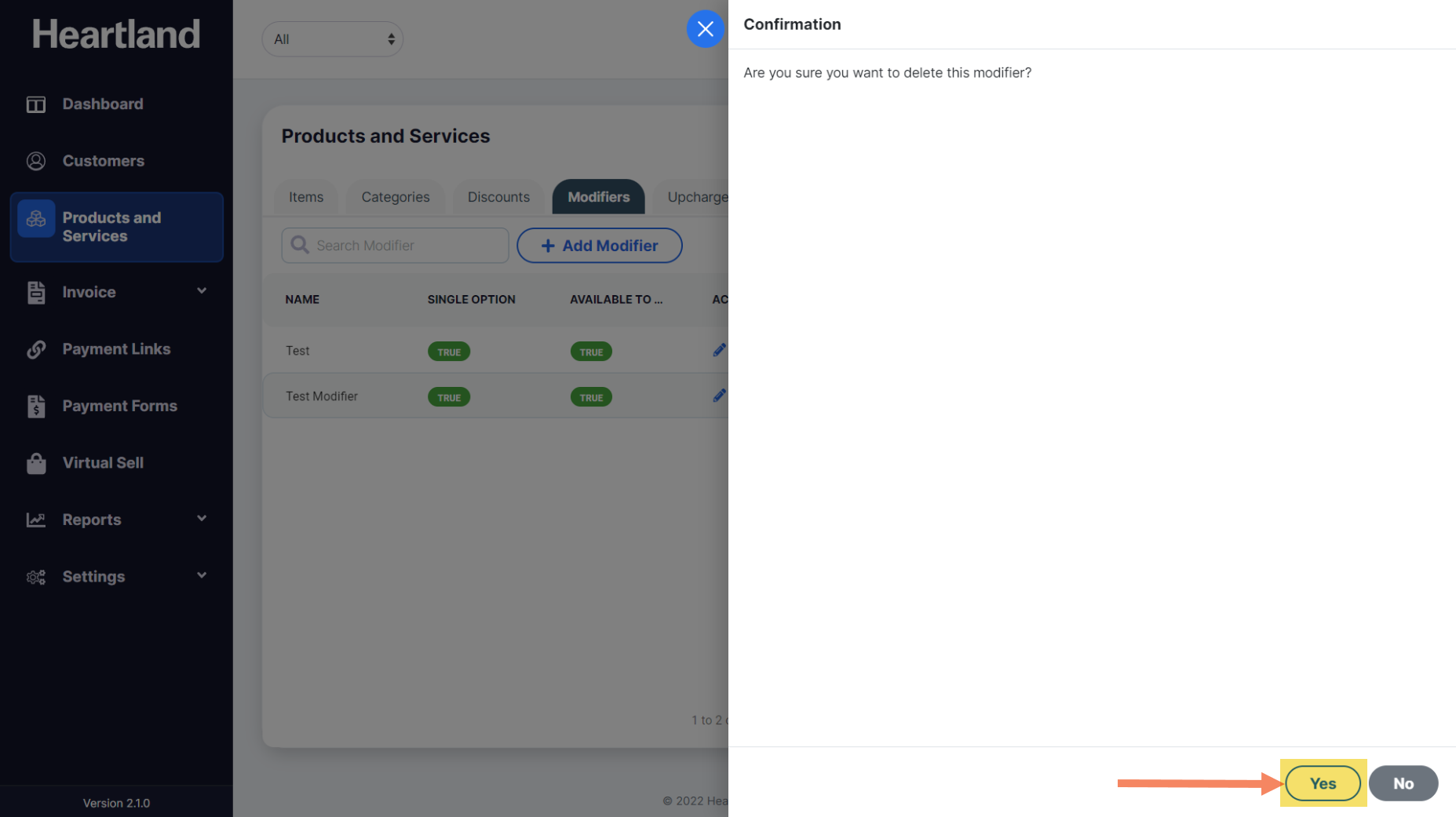1456x817 pixels.
Task: Edit the Test Modifier row pencil icon
Action: coord(719,396)
